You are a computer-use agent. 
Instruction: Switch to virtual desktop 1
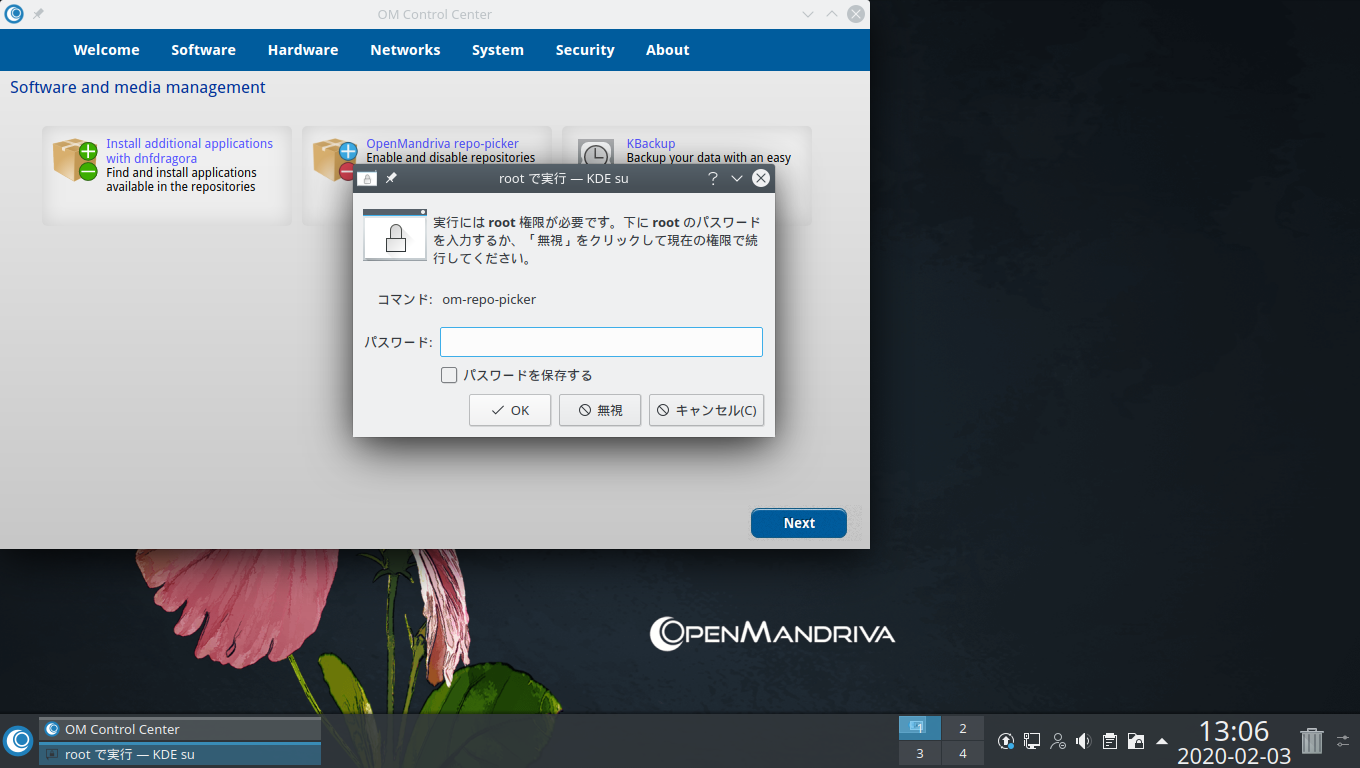920,728
